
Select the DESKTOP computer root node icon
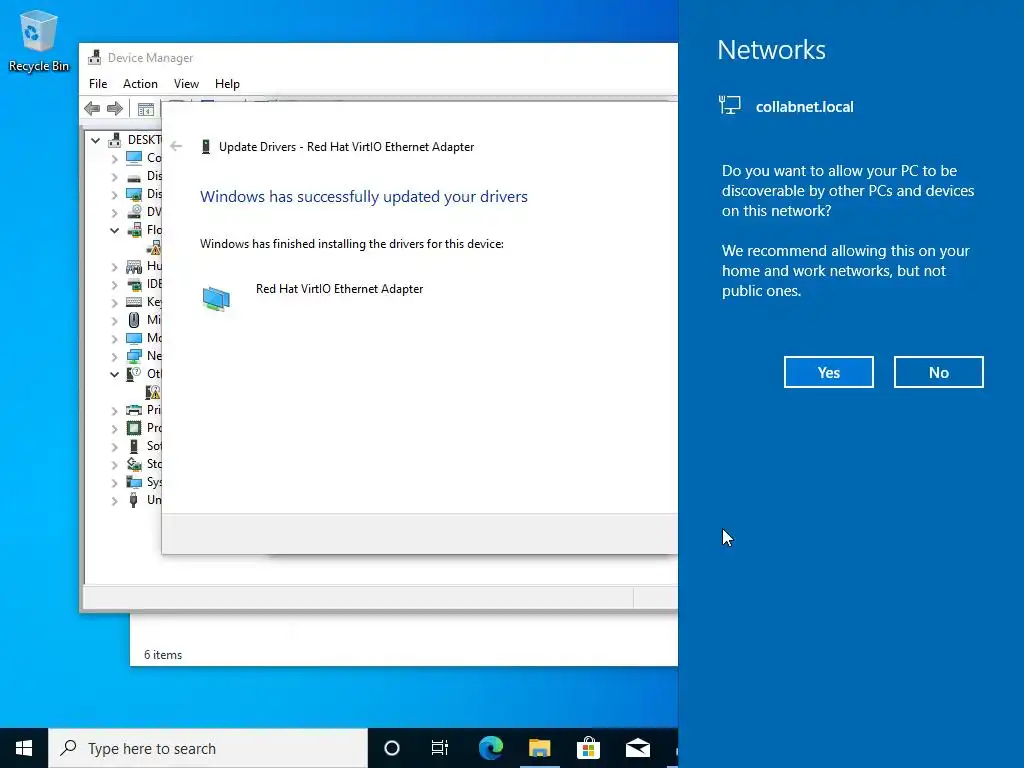click(x=115, y=140)
